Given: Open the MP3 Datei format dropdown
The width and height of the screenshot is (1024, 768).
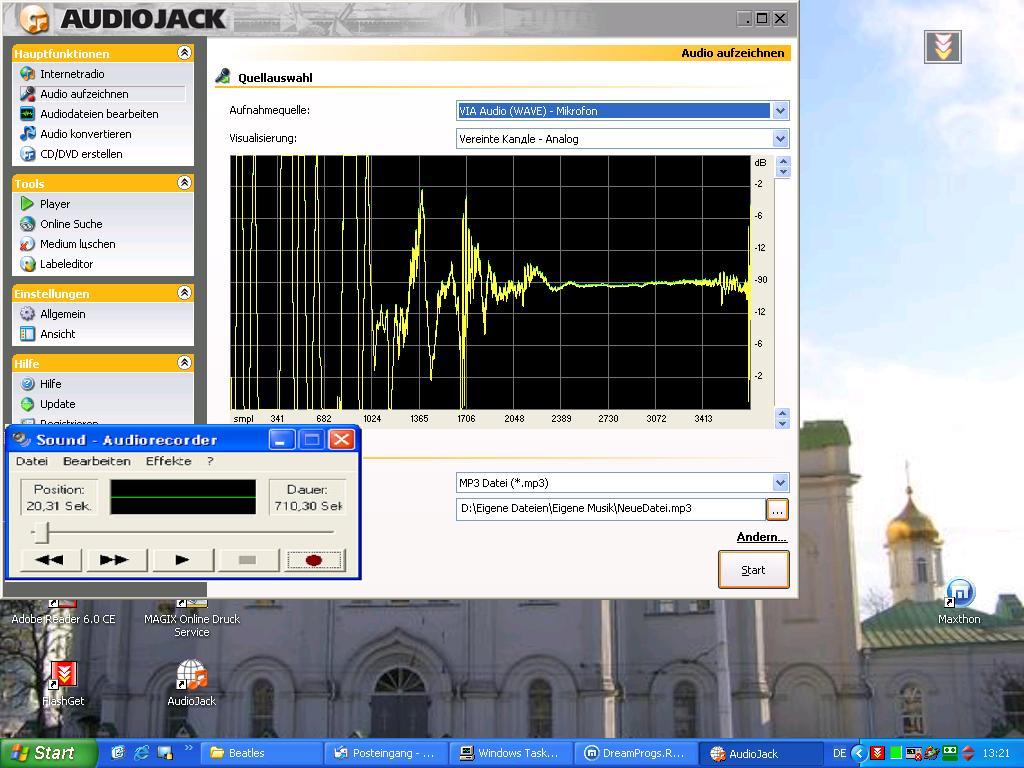Looking at the screenshot, I should pyautogui.click(x=780, y=483).
